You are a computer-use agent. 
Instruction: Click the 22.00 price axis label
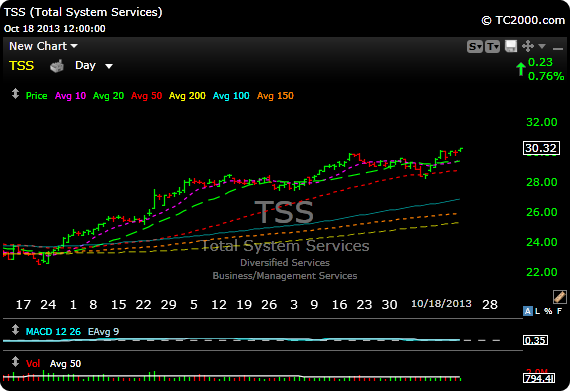tap(542, 272)
